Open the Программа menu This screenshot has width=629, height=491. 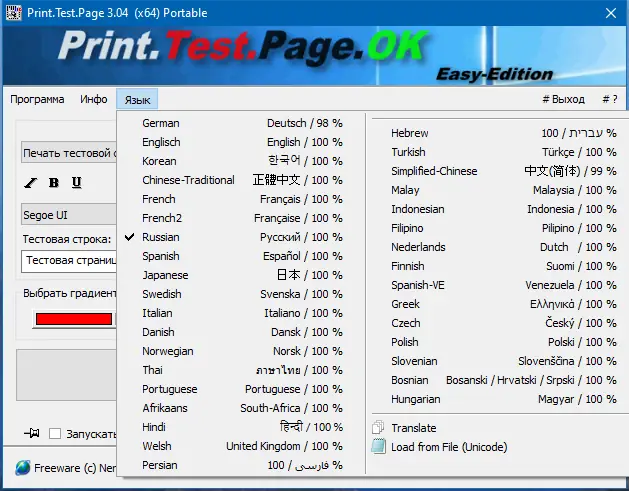[37, 99]
